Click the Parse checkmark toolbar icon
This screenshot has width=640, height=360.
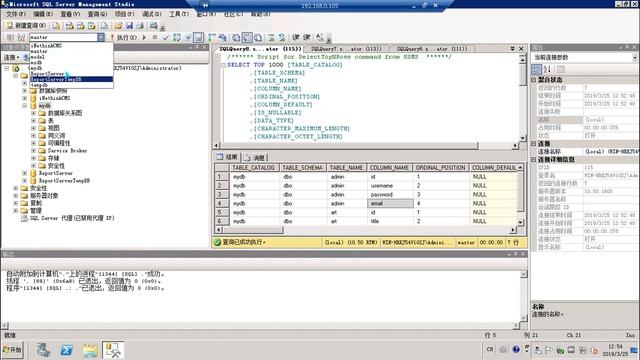click(x=165, y=38)
